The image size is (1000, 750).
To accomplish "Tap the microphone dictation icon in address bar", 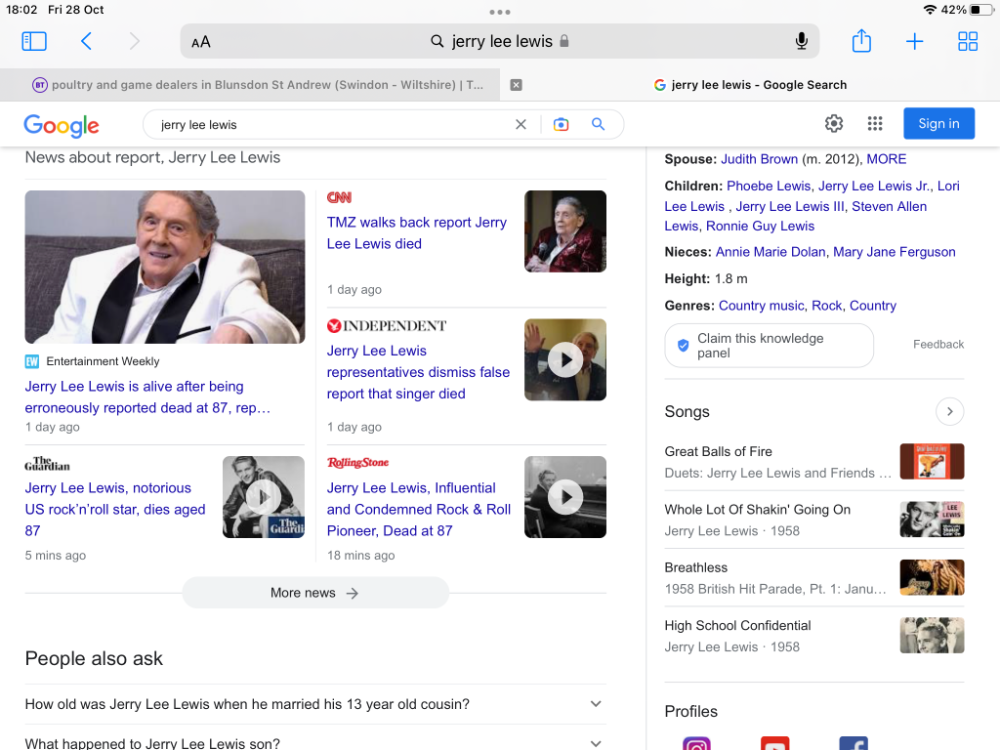I will pyautogui.click(x=801, y=41).
